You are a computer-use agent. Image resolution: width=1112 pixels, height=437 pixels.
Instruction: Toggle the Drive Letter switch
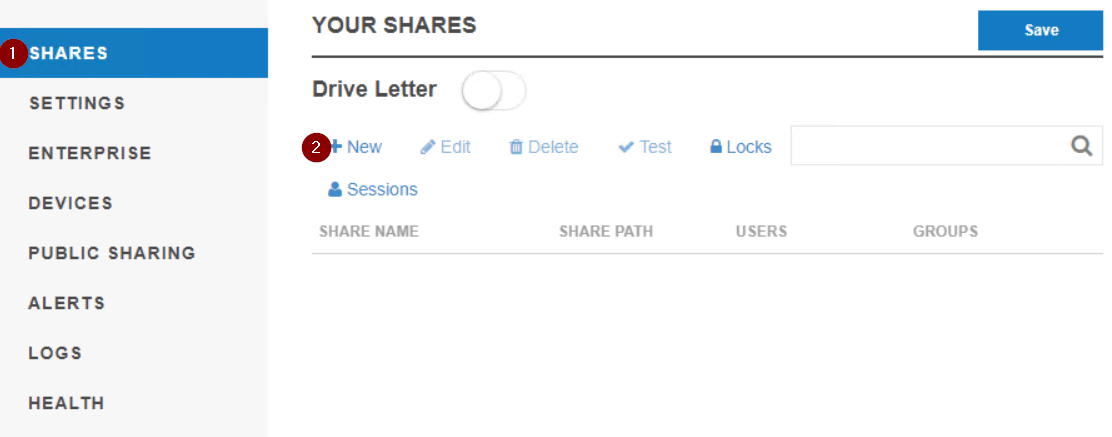pos(493,91)
